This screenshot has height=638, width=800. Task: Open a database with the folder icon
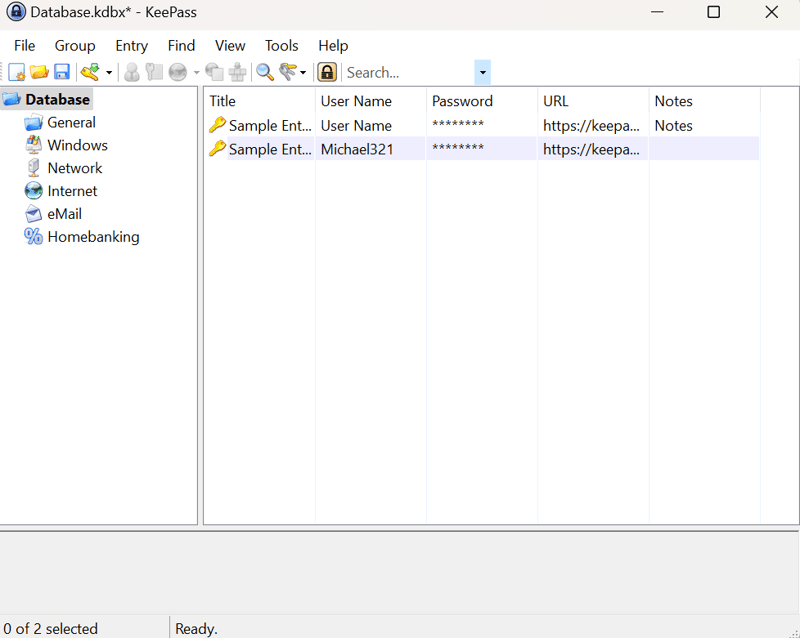point(39,72)
